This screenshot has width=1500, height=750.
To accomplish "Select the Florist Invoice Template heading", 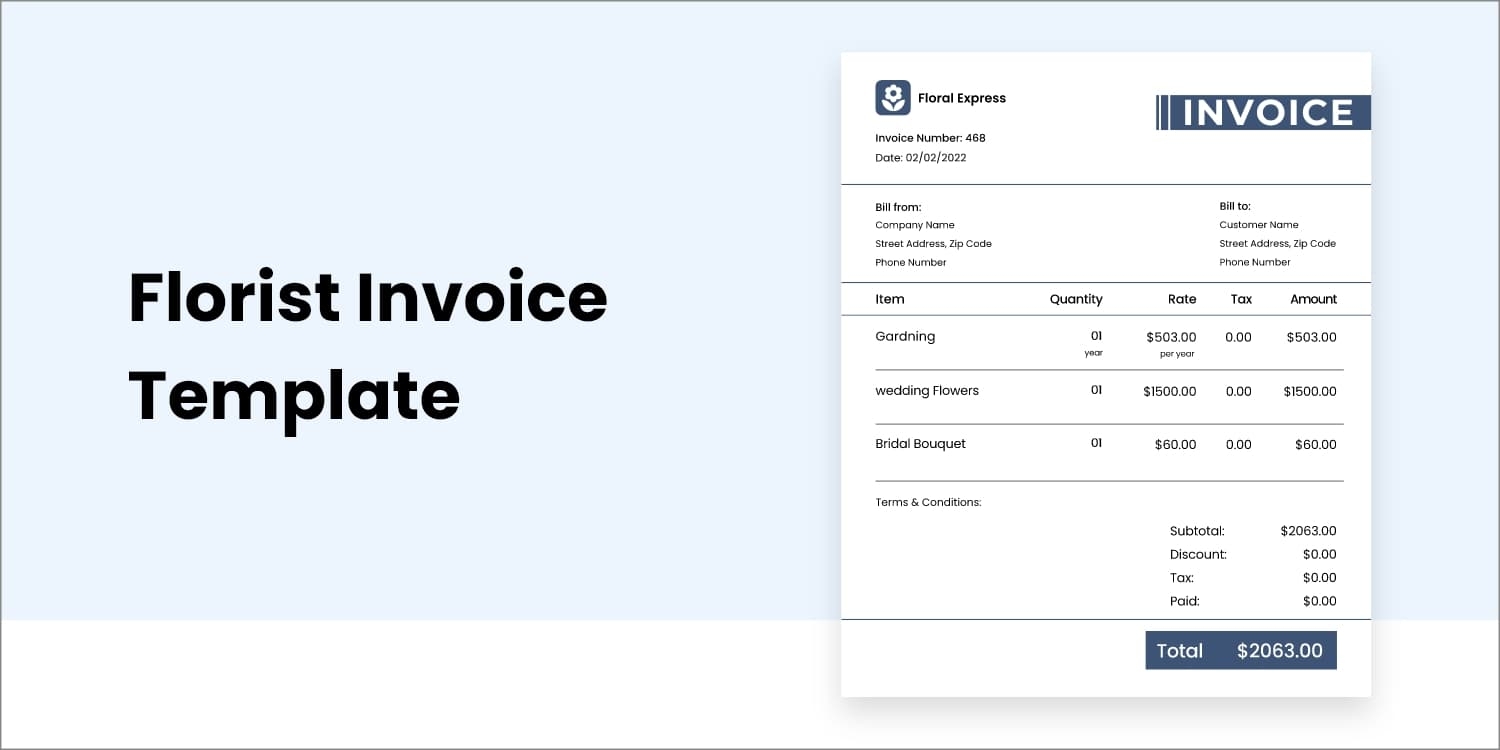I will [368, 347].
